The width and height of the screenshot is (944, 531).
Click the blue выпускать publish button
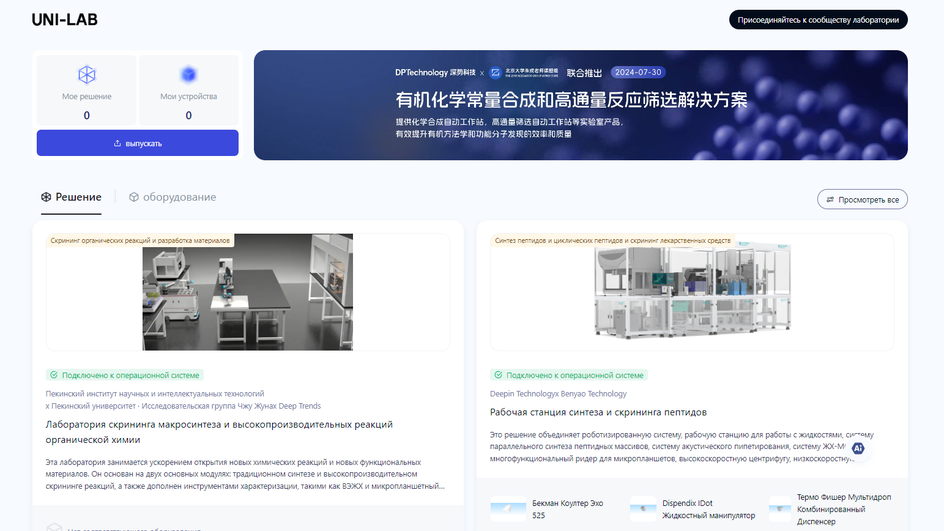click(137, 143)
